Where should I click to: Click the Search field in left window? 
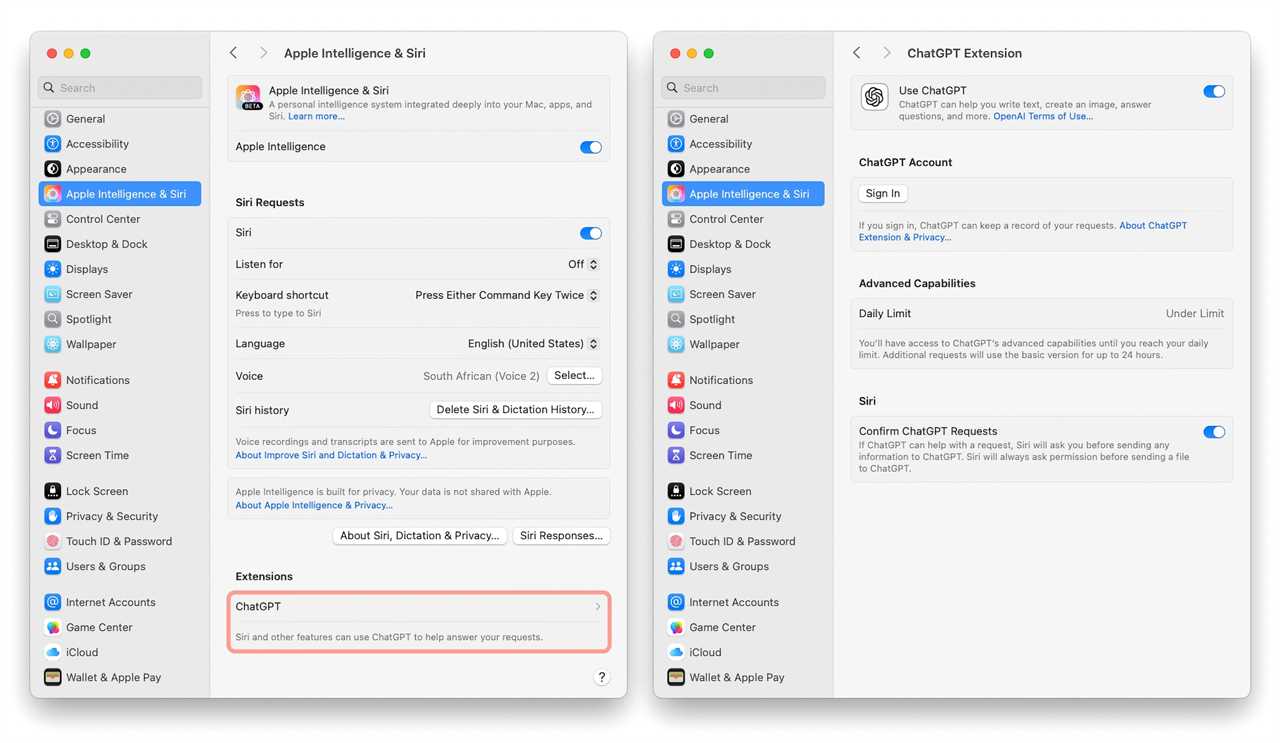pyautogui.click(x=120, y=88)
